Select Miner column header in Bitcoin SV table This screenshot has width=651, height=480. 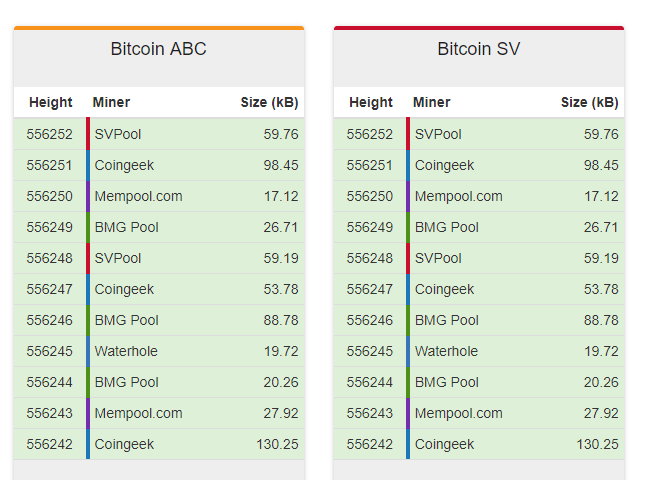432,102
